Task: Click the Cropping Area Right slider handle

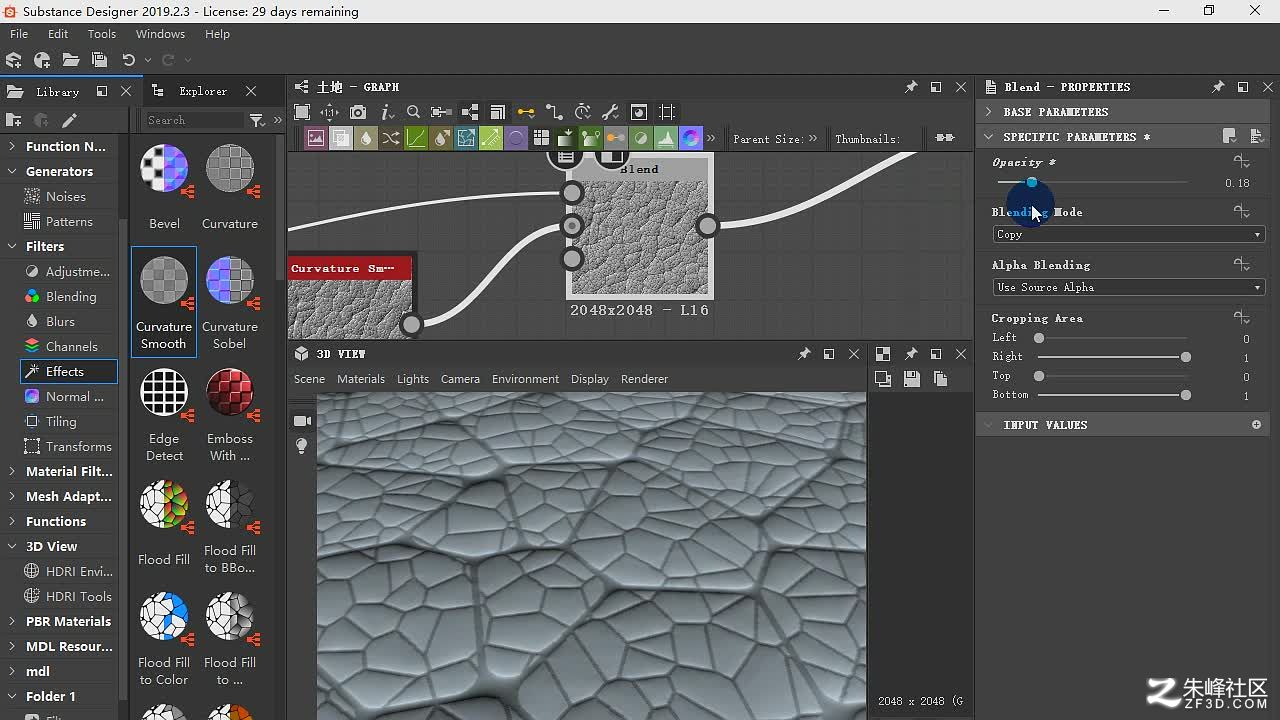Action: (1186, 357)
